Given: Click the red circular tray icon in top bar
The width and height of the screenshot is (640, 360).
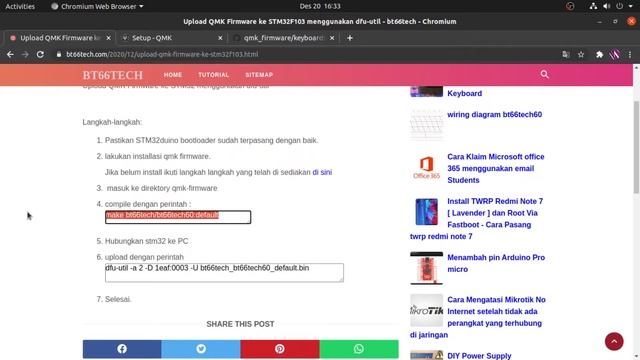Looking at the screenshot, I should [570, 6].
